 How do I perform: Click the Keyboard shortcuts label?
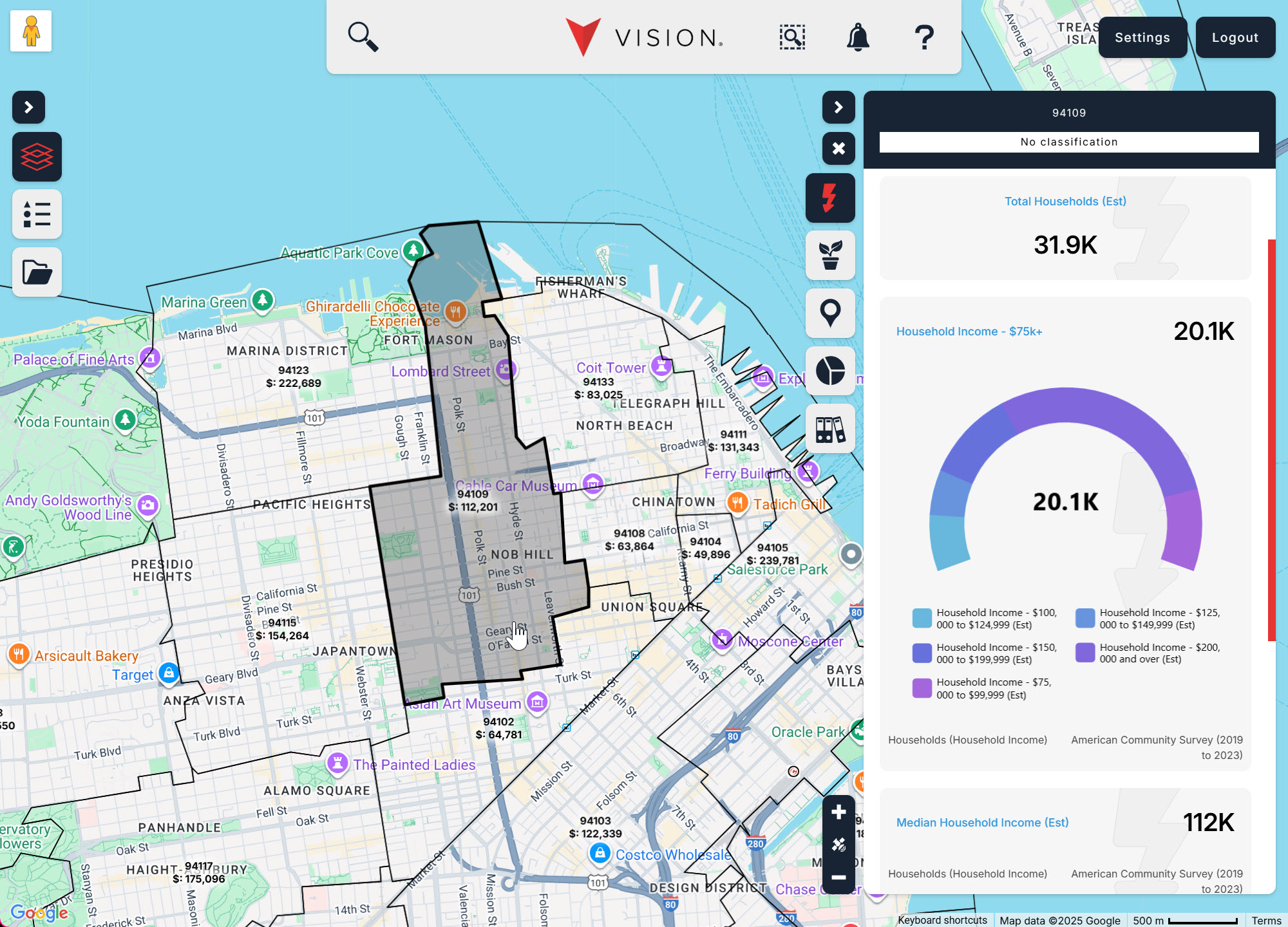point(942,920)
